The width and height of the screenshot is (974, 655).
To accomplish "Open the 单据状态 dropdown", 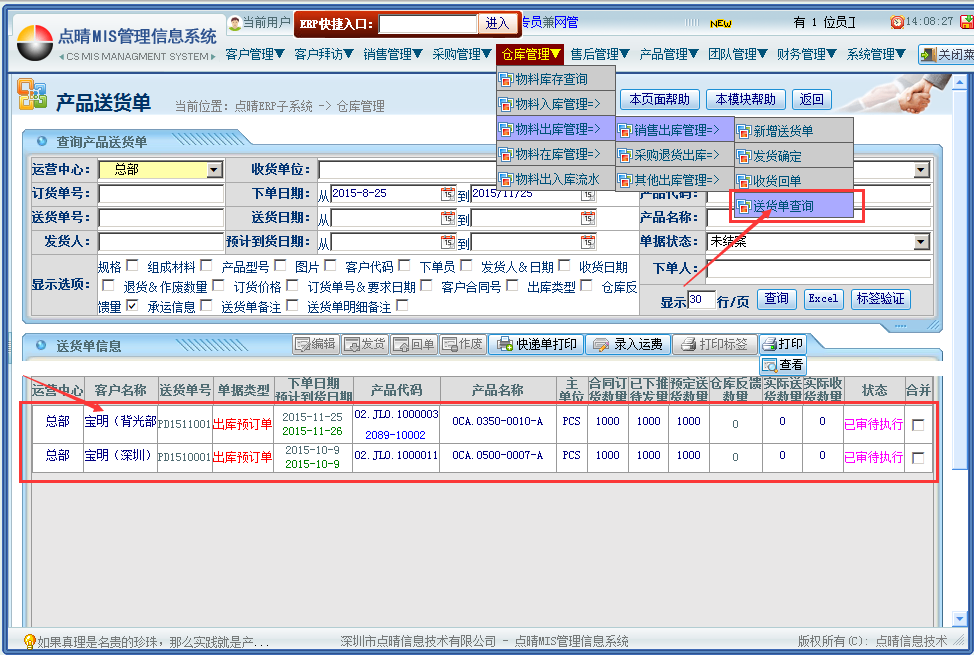I will pos(921,242).
